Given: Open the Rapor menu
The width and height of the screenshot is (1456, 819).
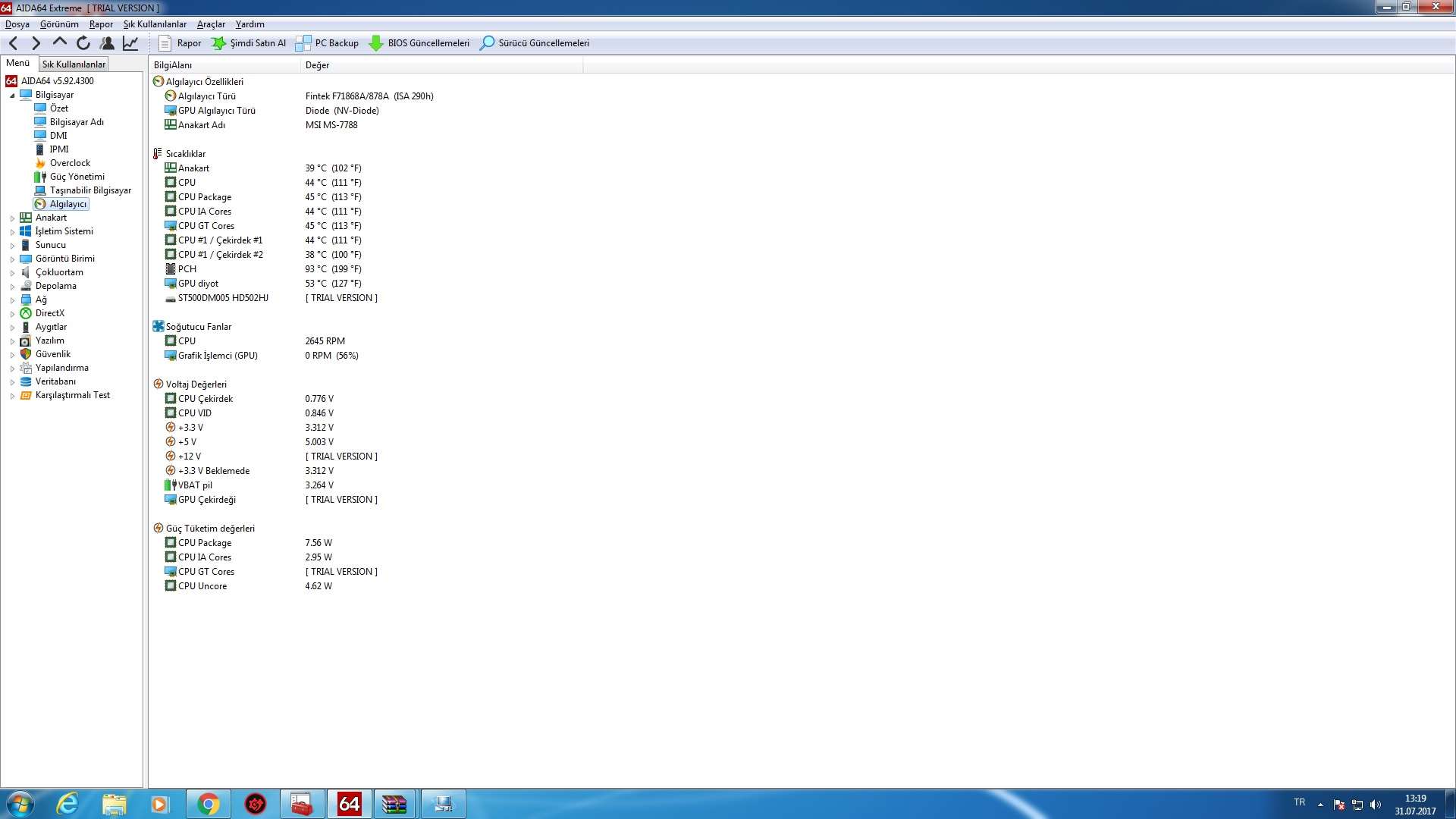Looking at the screenshot, I should pos(101,24).
